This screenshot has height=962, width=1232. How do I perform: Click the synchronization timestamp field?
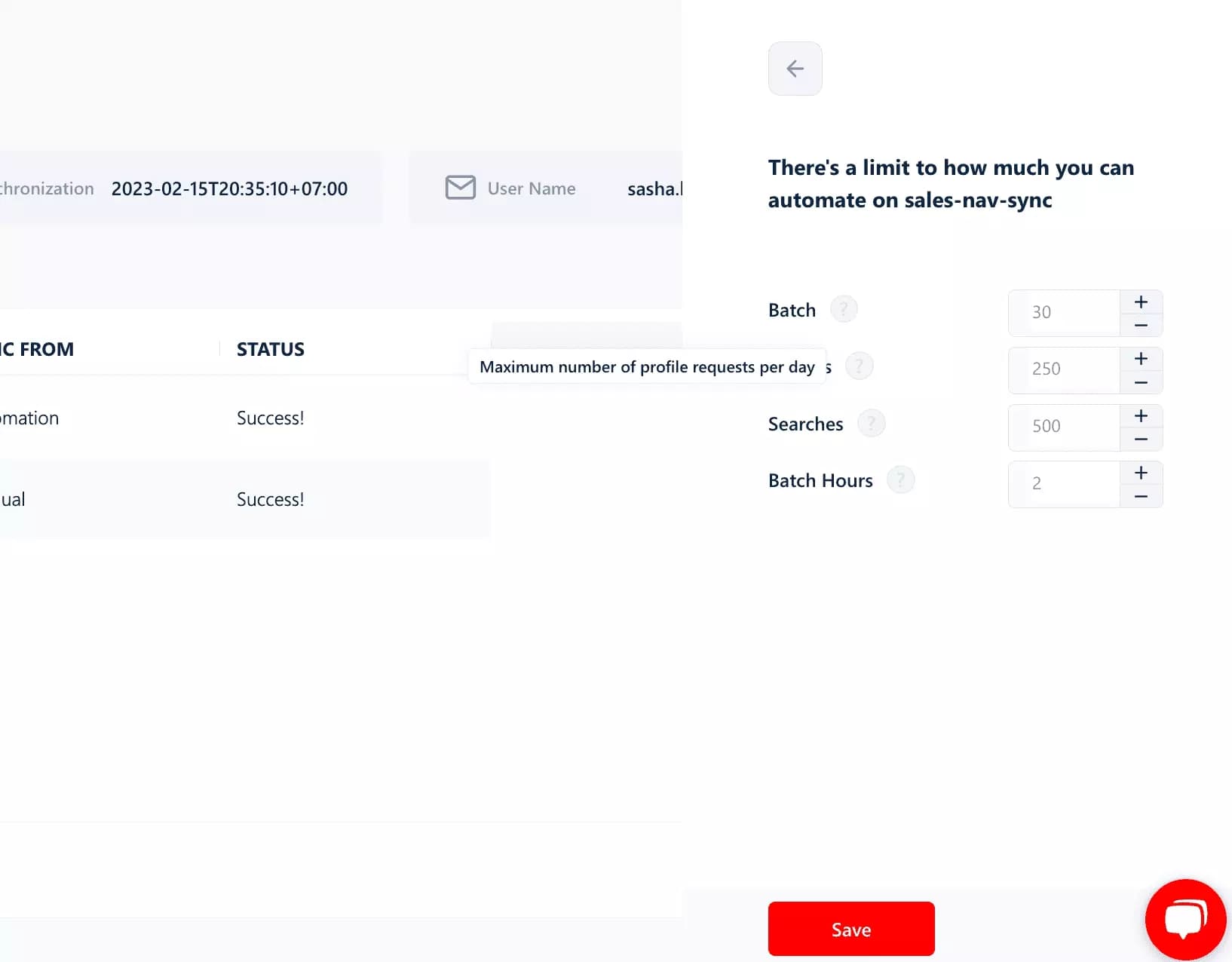click(x=228, y=188)
